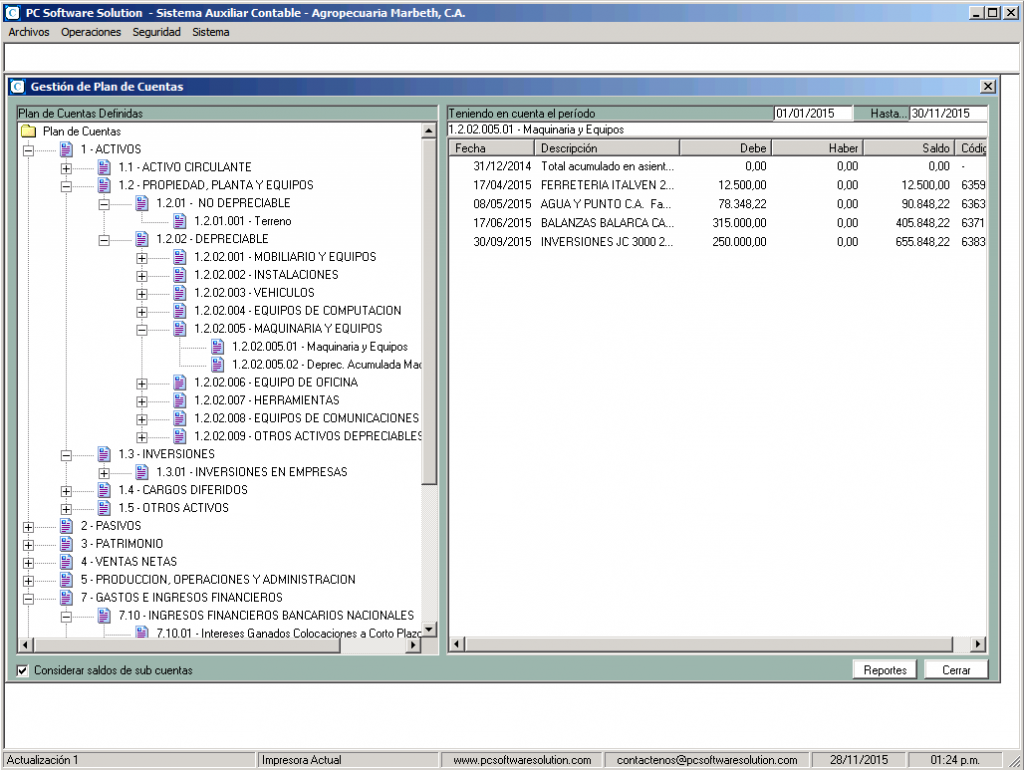
Task: Open the Sistema menu
Action: pyautogui.click(x=210, y=31)
